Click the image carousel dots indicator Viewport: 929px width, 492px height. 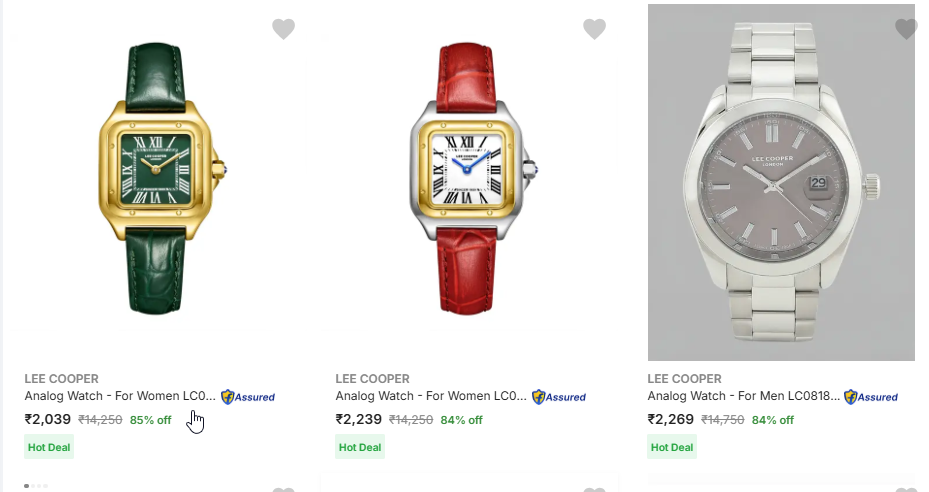pos(35,486)
